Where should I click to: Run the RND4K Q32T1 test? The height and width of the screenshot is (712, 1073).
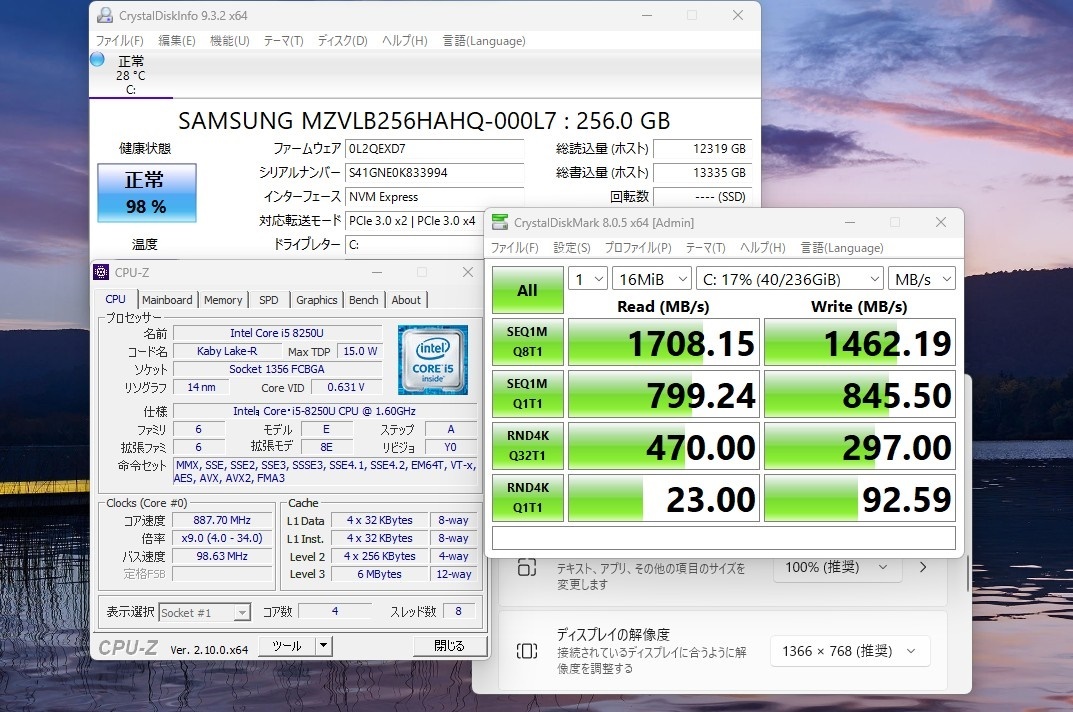(x=528, y=446)
